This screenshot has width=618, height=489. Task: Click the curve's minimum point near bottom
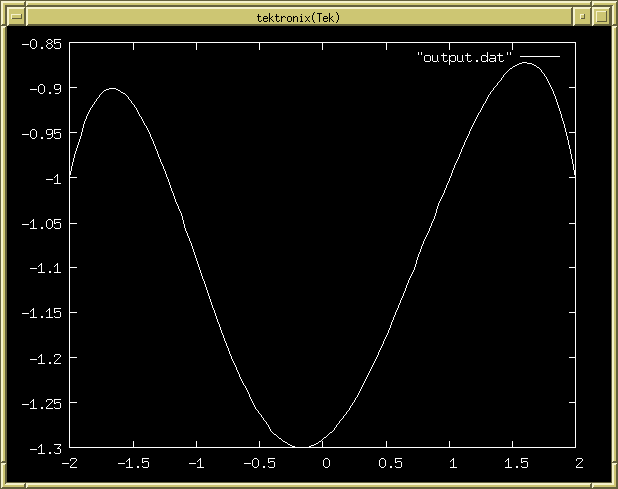[x=300, y=447]
